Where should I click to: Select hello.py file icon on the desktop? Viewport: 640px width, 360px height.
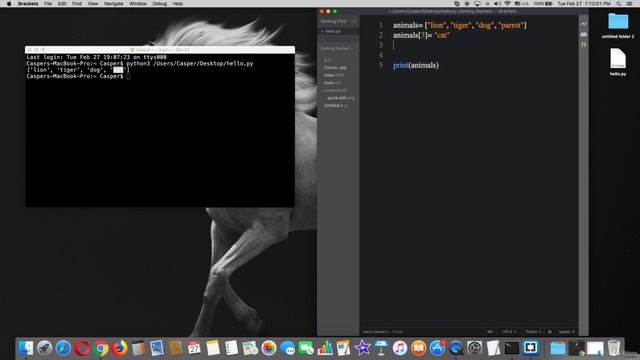click(x=618, y=58)
